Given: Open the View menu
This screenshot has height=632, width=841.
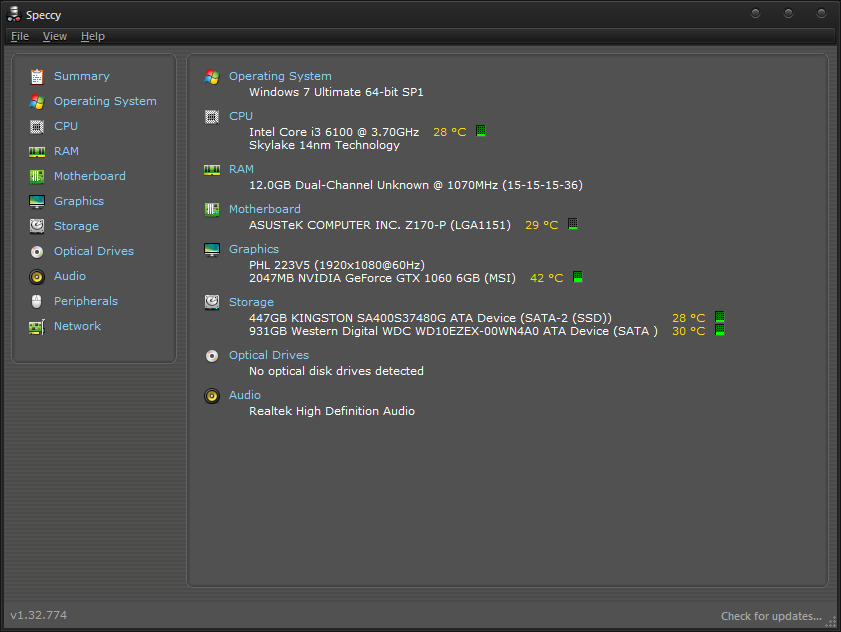Looking at the screenshot, I should 55,36.
